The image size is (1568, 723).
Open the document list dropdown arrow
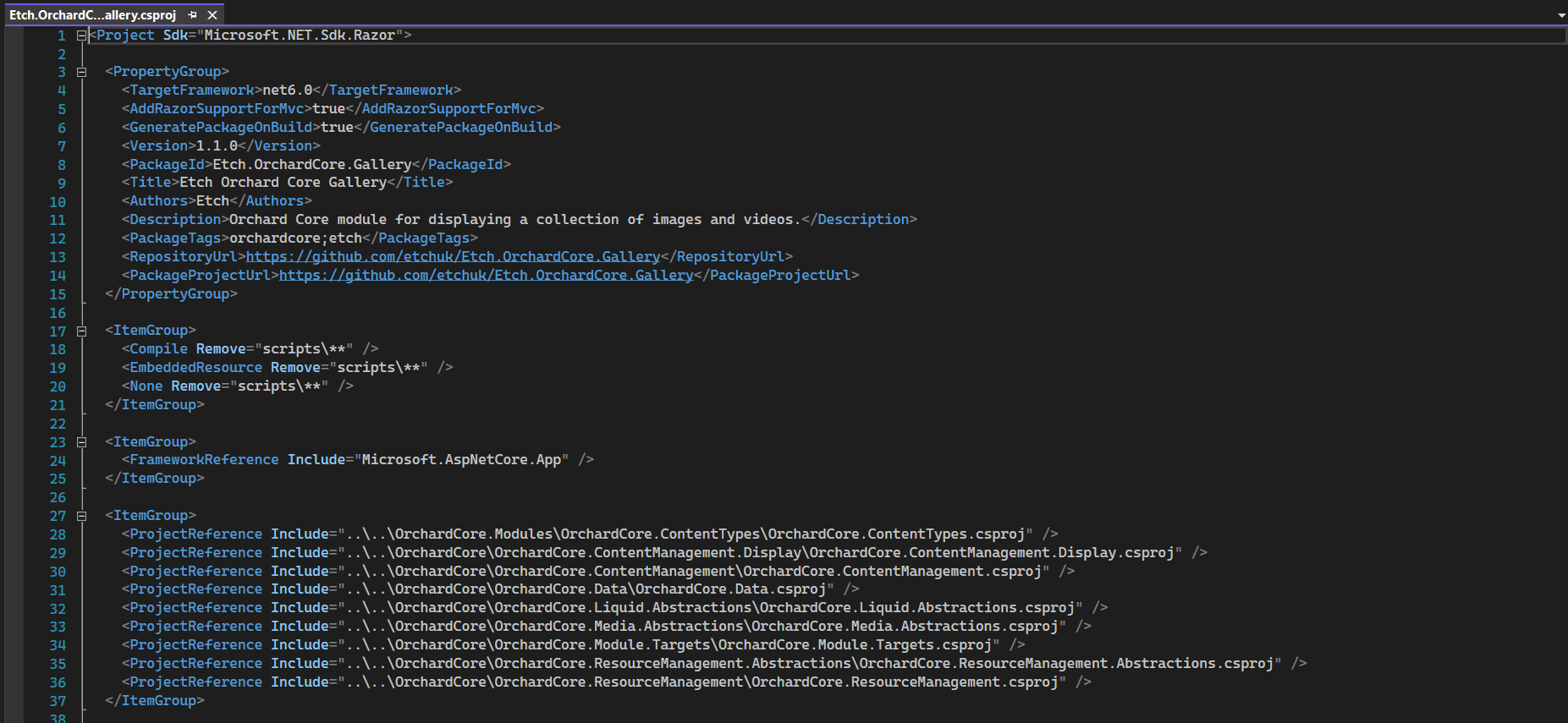1561,15
